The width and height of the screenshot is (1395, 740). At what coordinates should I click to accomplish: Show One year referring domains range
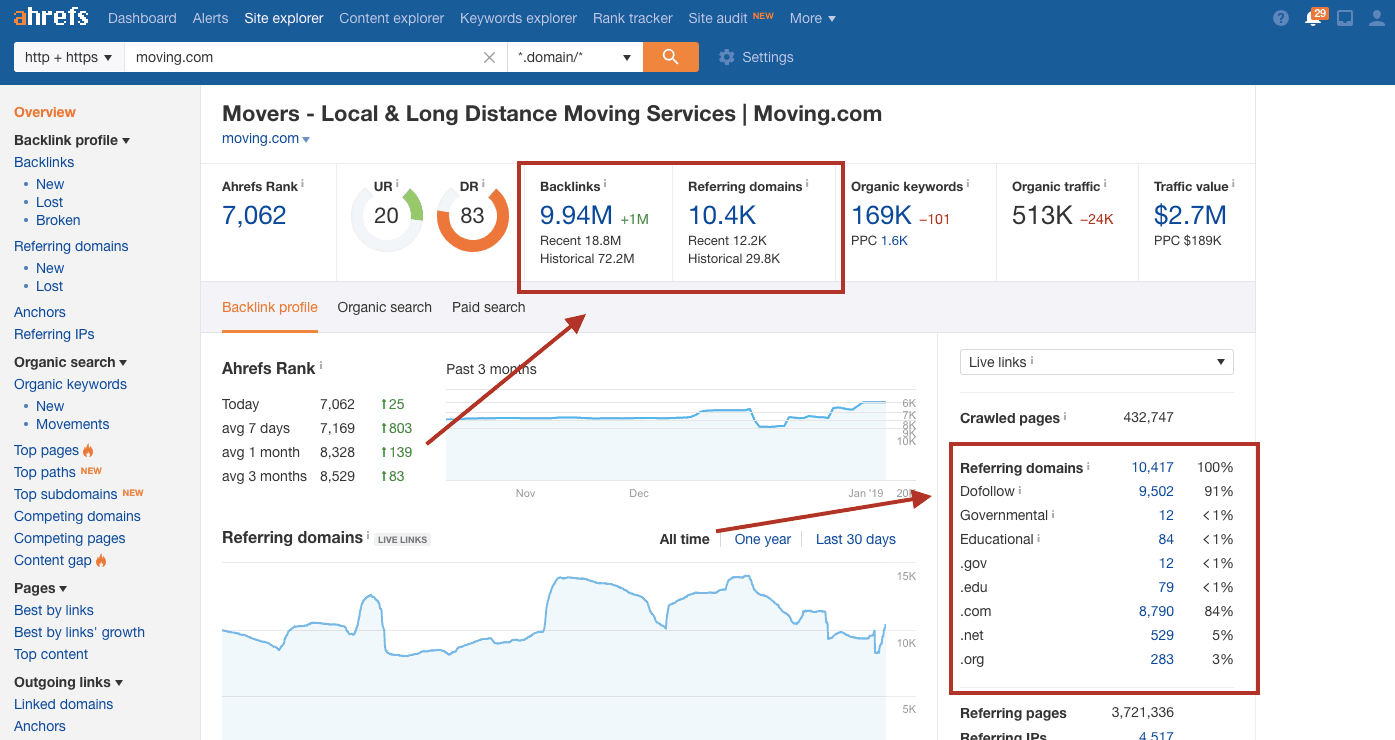pos(763,539)
